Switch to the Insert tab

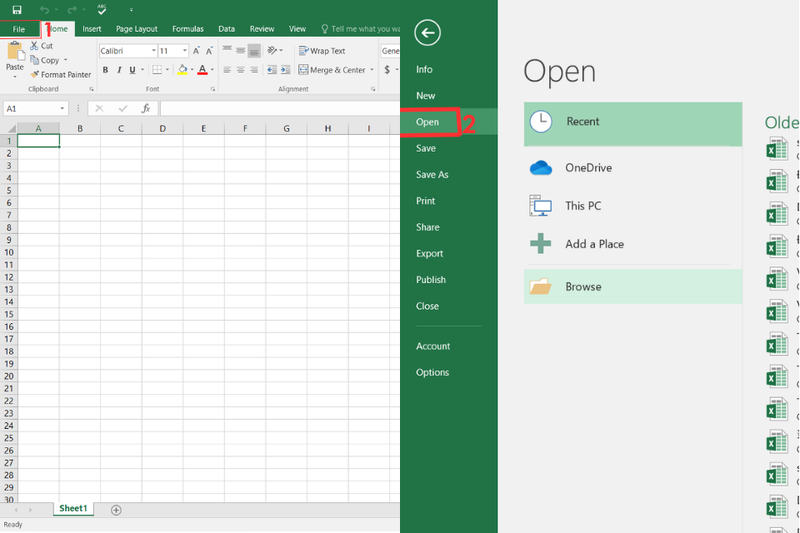coord(92,29)
